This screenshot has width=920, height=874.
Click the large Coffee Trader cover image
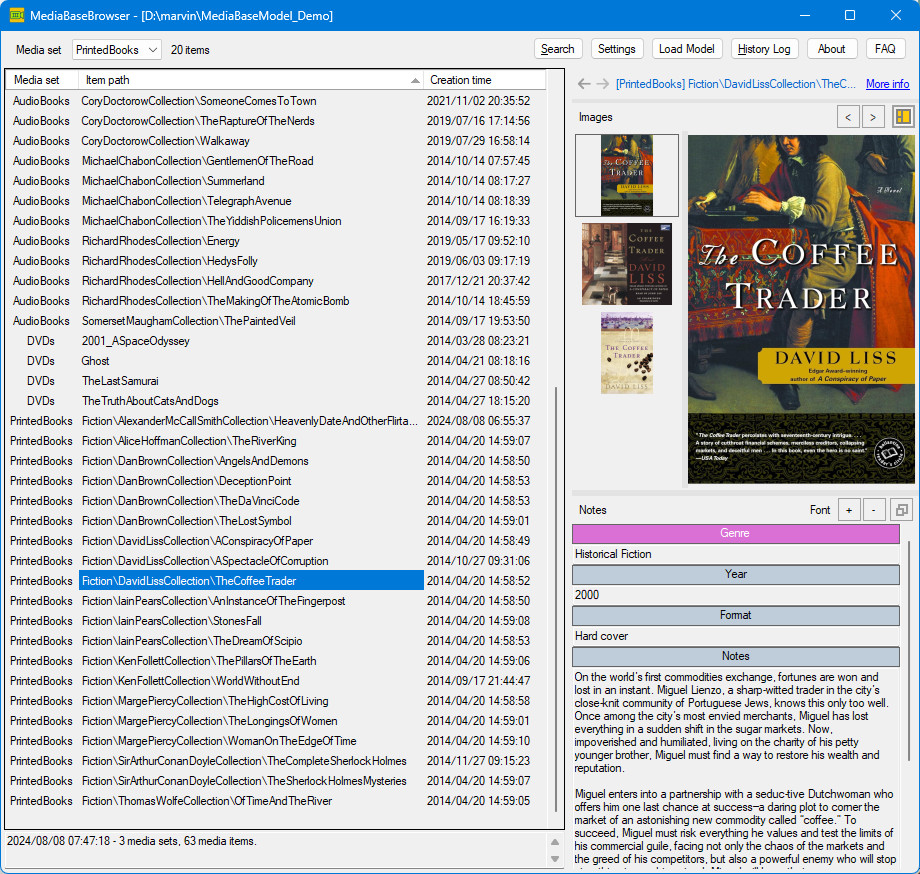pos(801,309)
